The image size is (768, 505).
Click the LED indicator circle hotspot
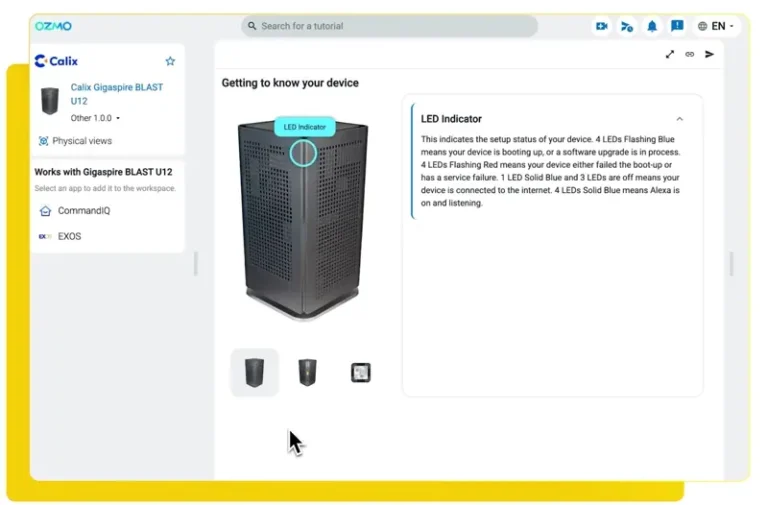[303, 153]
